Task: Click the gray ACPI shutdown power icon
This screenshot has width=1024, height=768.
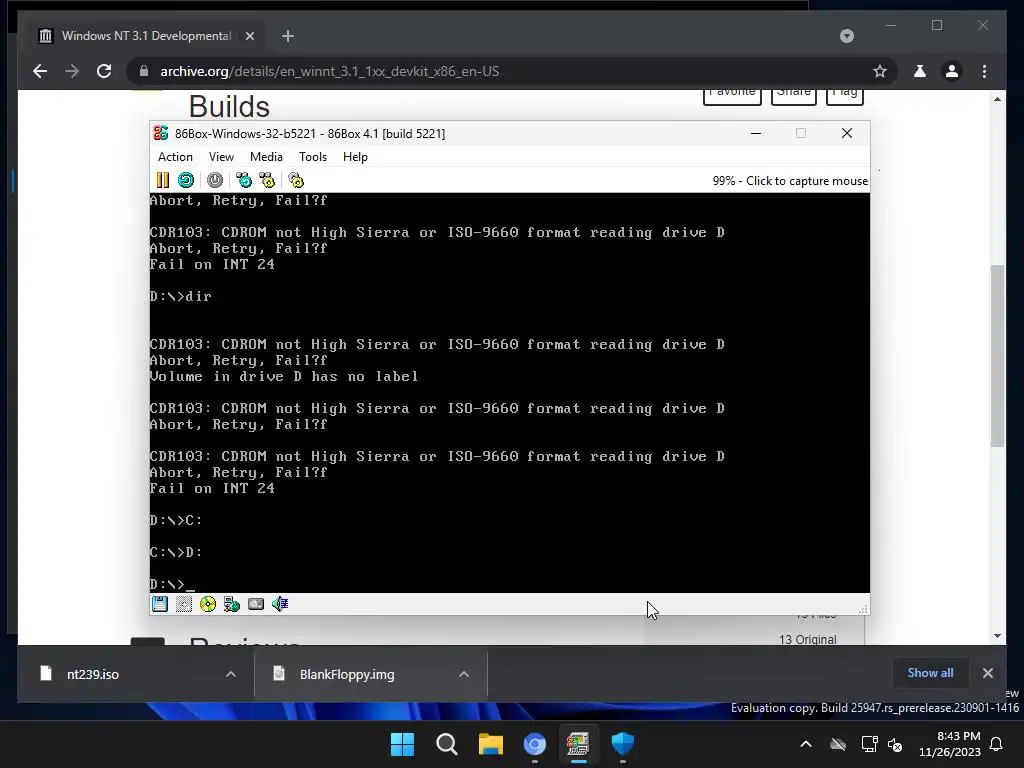Action: [x=215, y=180]
